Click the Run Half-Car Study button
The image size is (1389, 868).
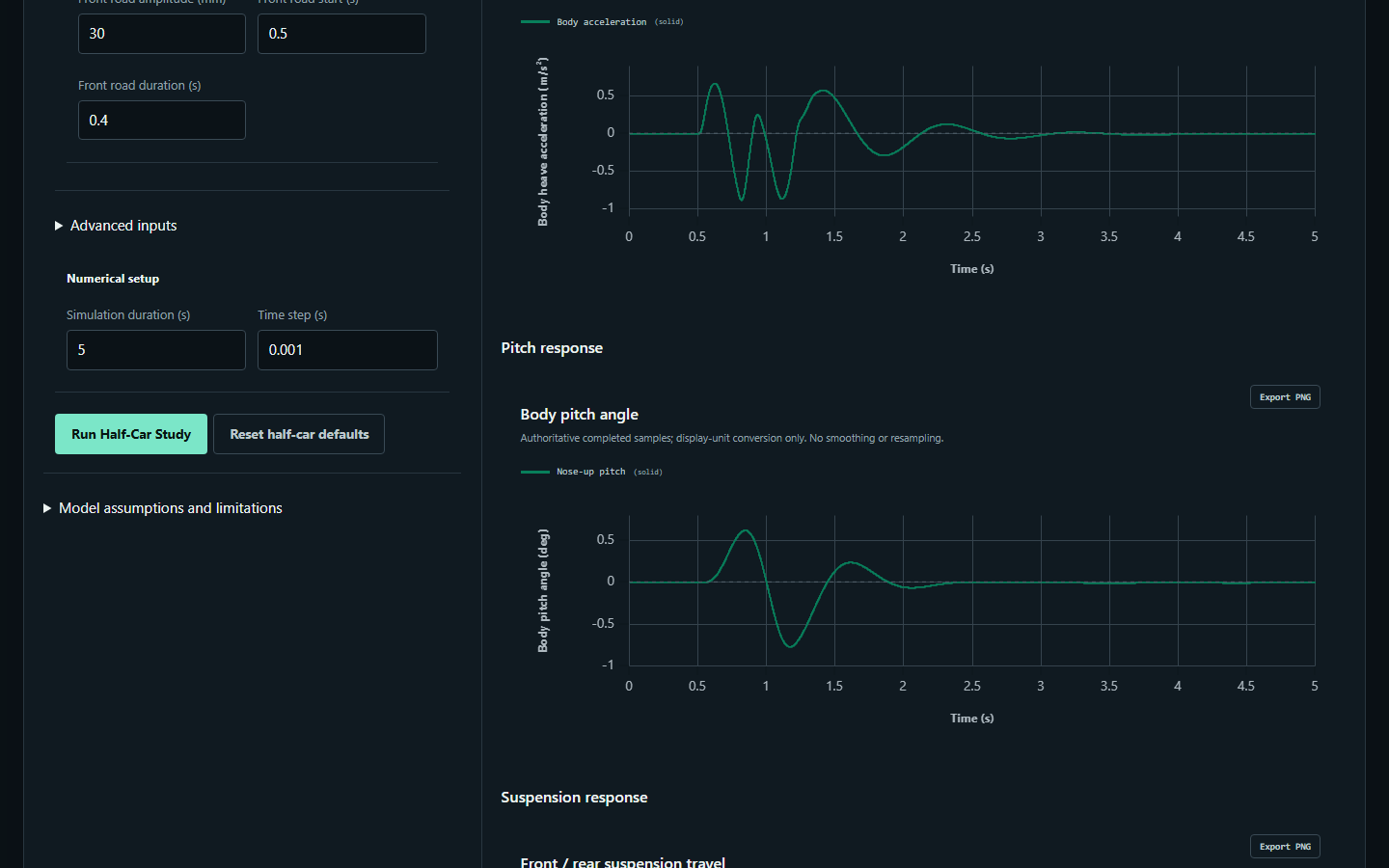pyautogui.click(x=131, y=434)
